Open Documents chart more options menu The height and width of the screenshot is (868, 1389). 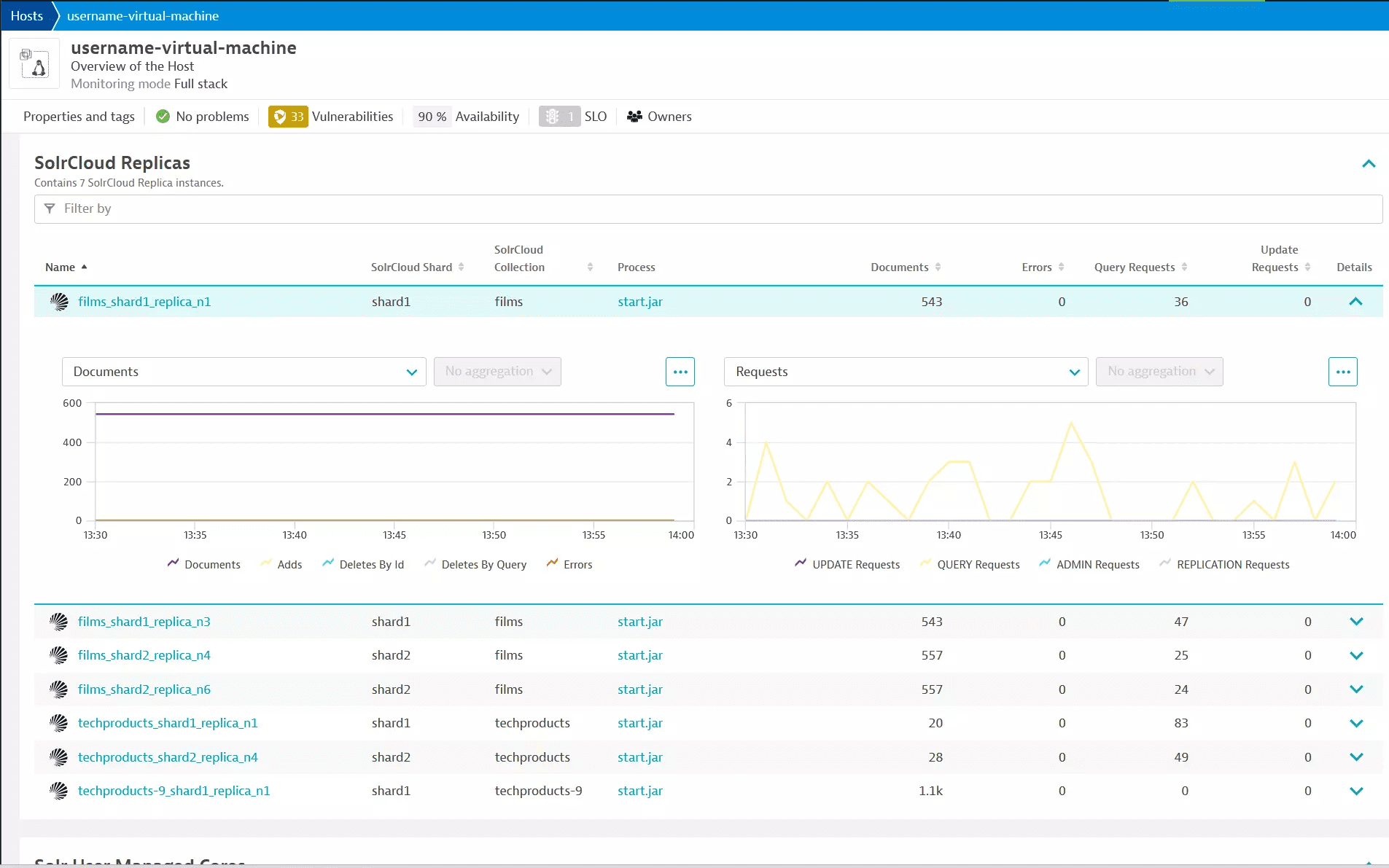(680, 372)
